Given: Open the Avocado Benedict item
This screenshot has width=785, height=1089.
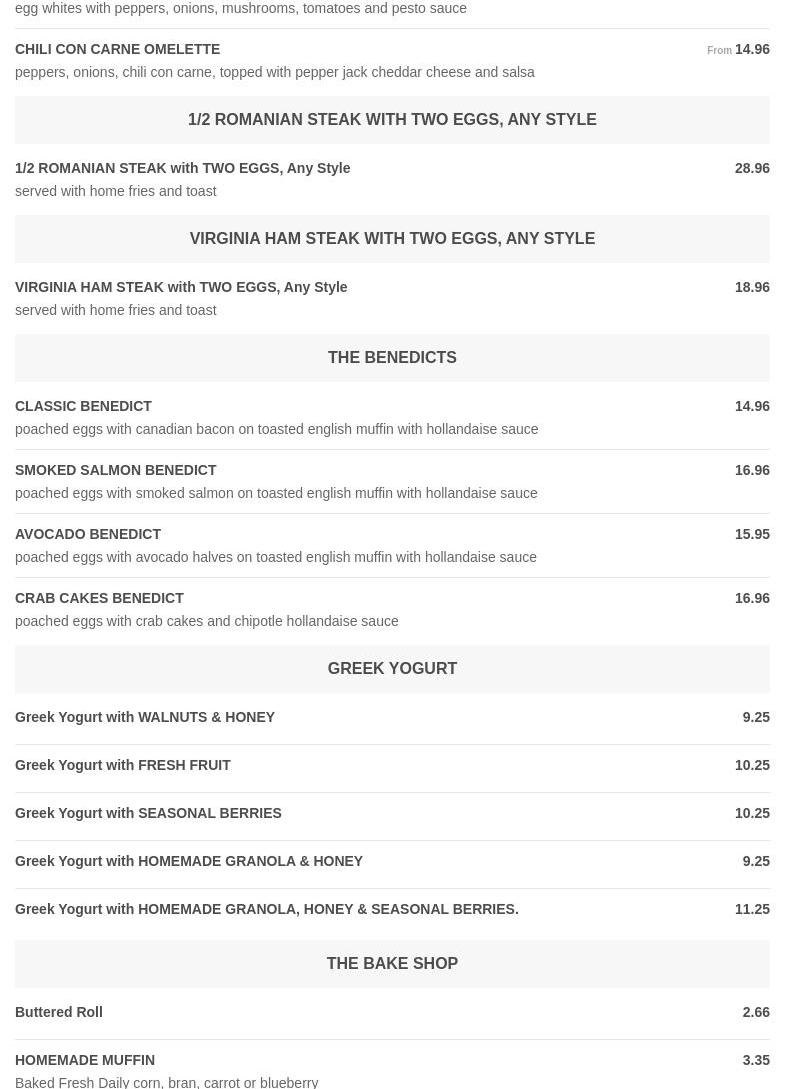Looking at the screenshot, I should click(88, 534).
